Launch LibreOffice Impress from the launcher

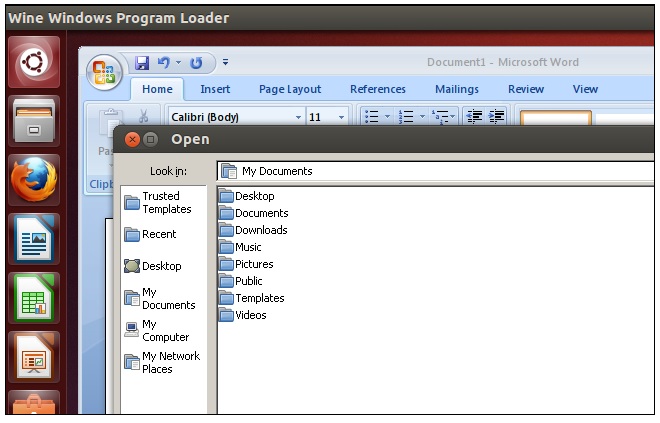[34, 357]
